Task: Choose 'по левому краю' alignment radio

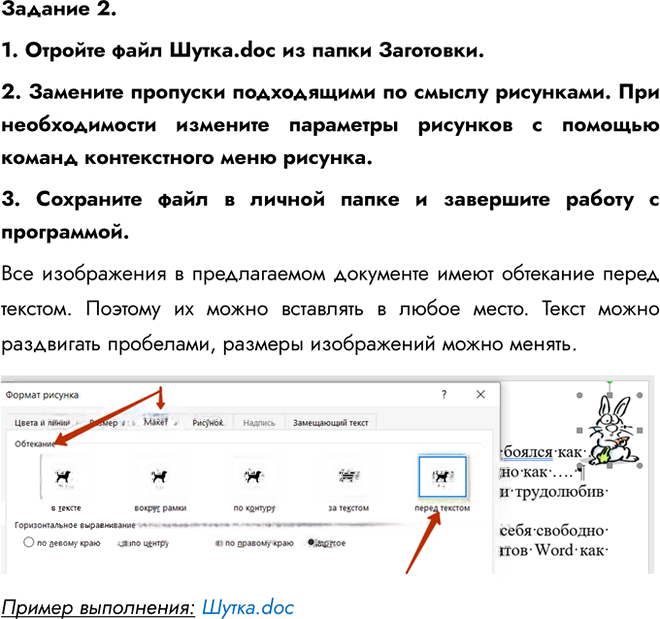Action: pos(29,542)
